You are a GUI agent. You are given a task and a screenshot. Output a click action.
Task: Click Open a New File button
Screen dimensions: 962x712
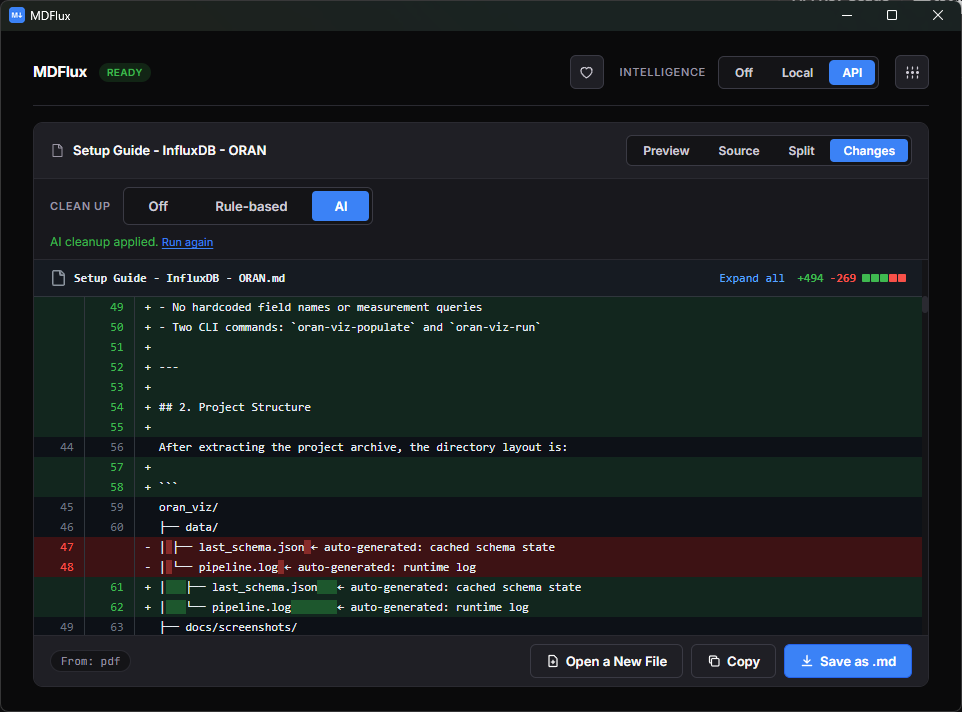606,661
